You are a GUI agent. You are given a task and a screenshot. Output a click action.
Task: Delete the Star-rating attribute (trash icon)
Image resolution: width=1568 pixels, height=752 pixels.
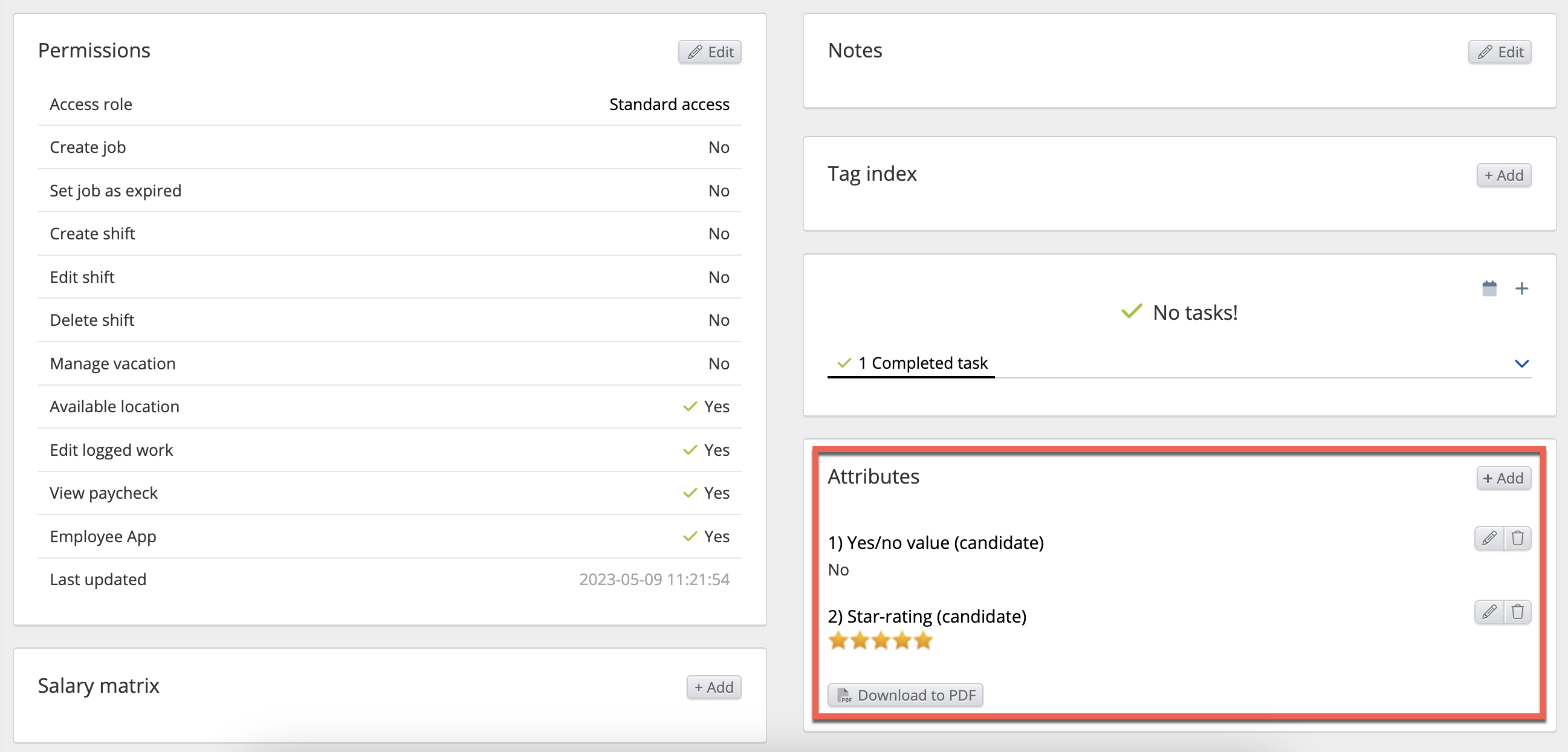[x=1517, y=611]
